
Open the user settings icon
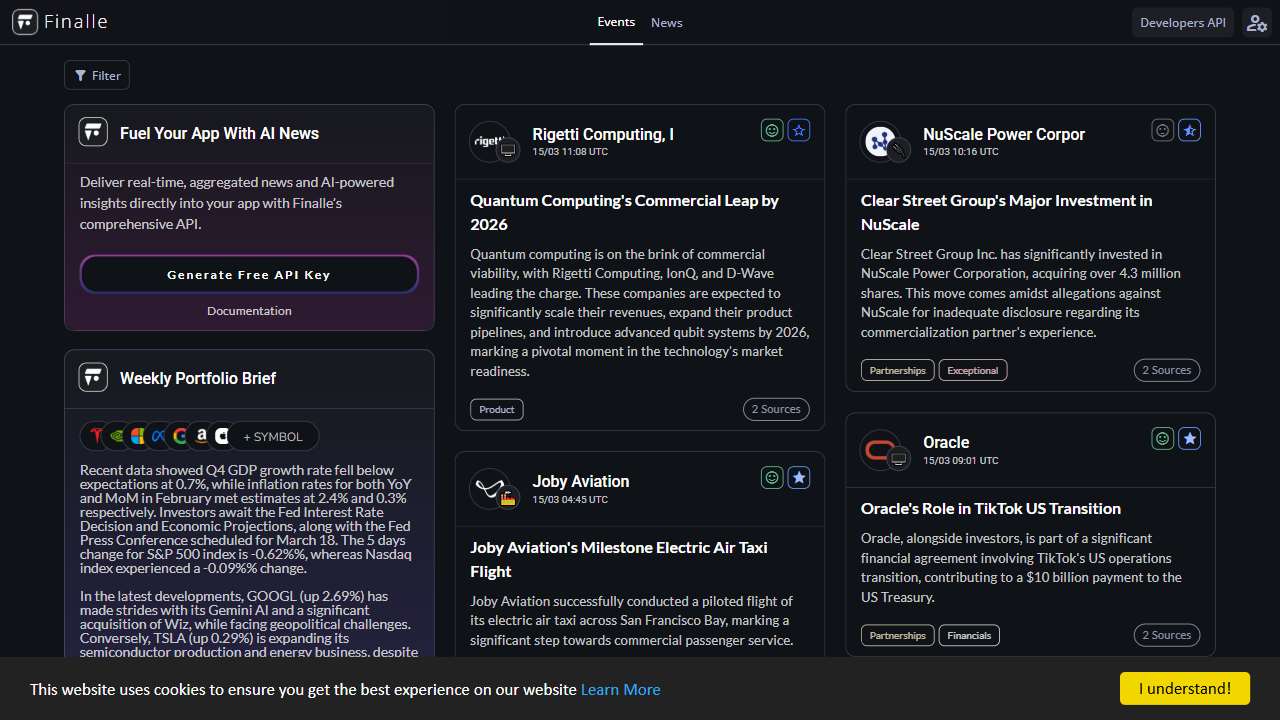pos(1256,23)
